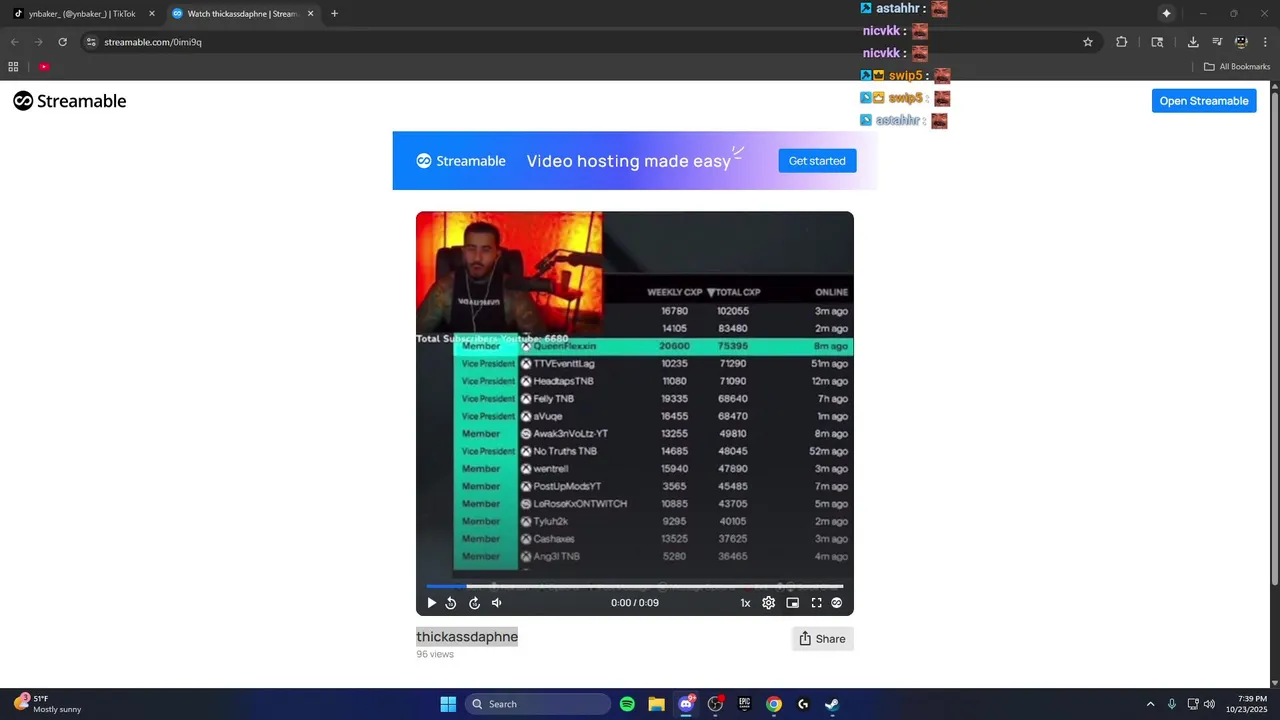The height and width of the screenshot is (720, 1280).
Task: Open Chrome profile avatar
Action: point(1241,42)
